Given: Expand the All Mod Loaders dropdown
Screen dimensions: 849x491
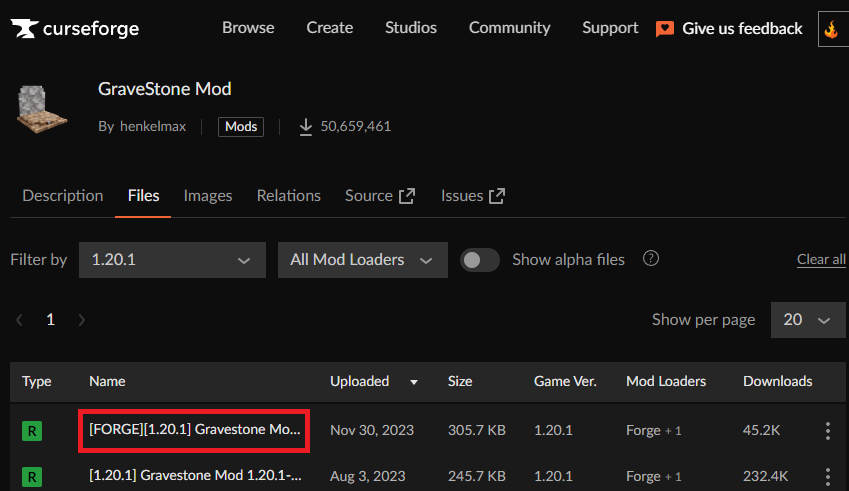Looking at the screenshot, I should pos(362,260).
